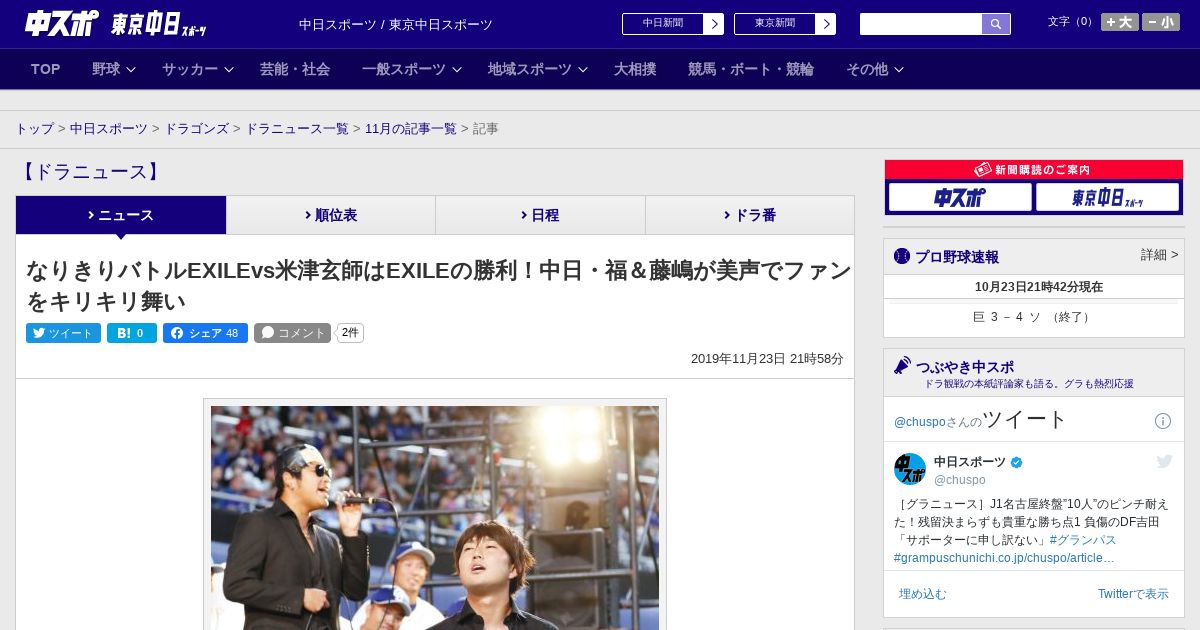The width and height of the screenshot is (1200, 630).
Task: Expand the 一般スポーツ dropdown menu
Action: click(412, 69)
